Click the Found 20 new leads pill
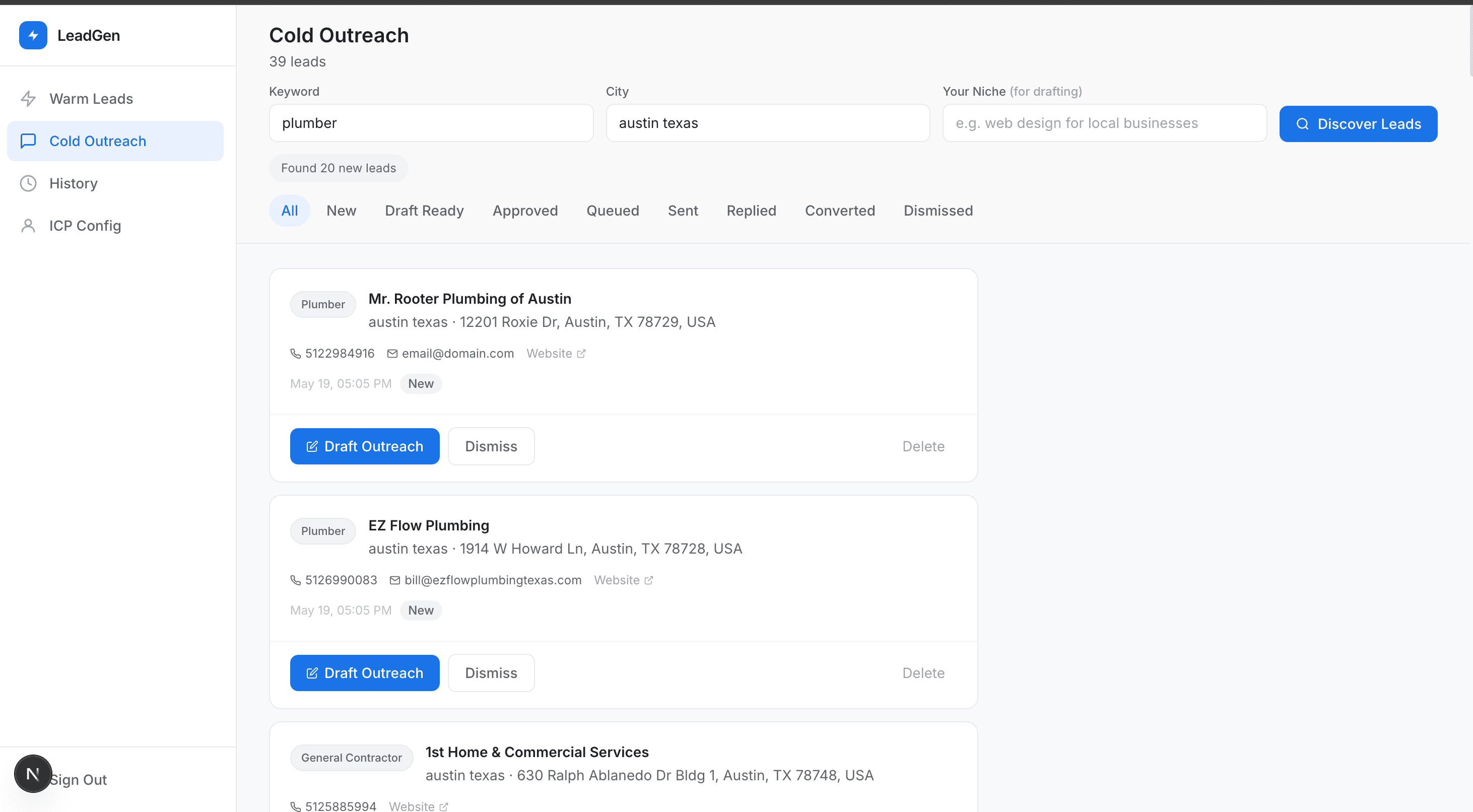1473x812 pixels. [339, 168]
